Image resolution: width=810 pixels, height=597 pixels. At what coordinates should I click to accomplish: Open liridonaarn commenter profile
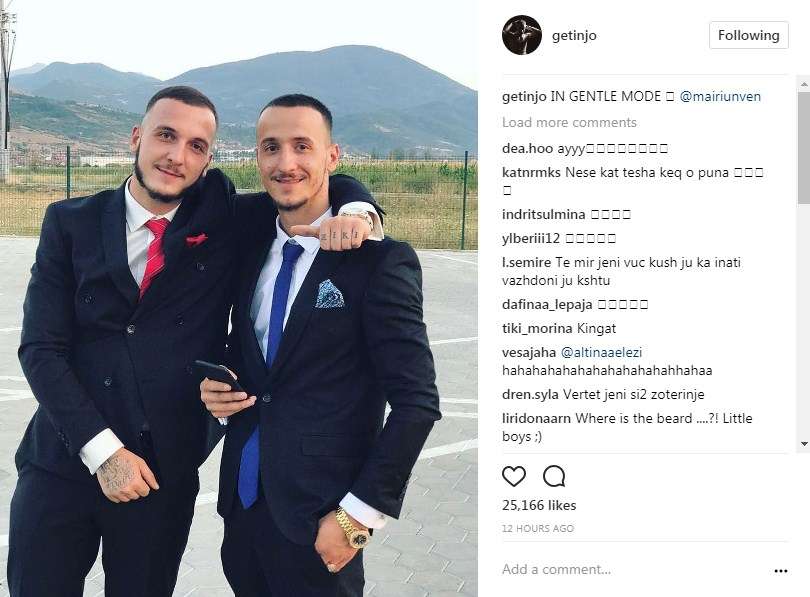[x=536, y=418]
